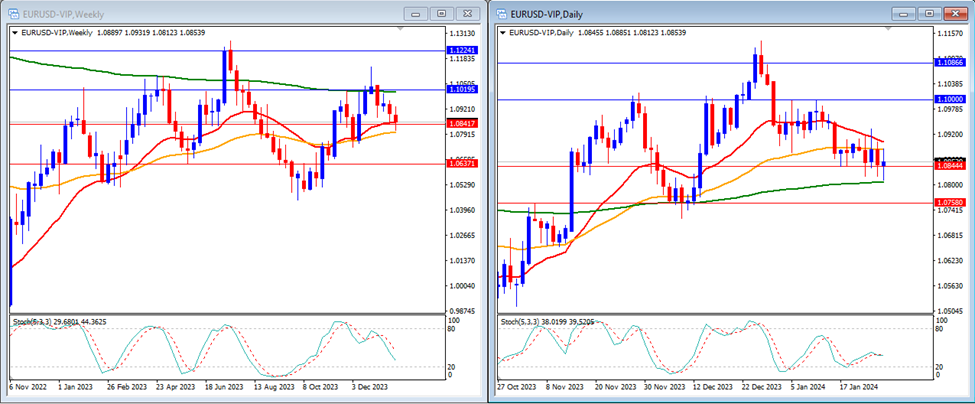Click the 27 Oct 2023 date on Daily axis
Screen dimensions: 975x404
(517, 386)
